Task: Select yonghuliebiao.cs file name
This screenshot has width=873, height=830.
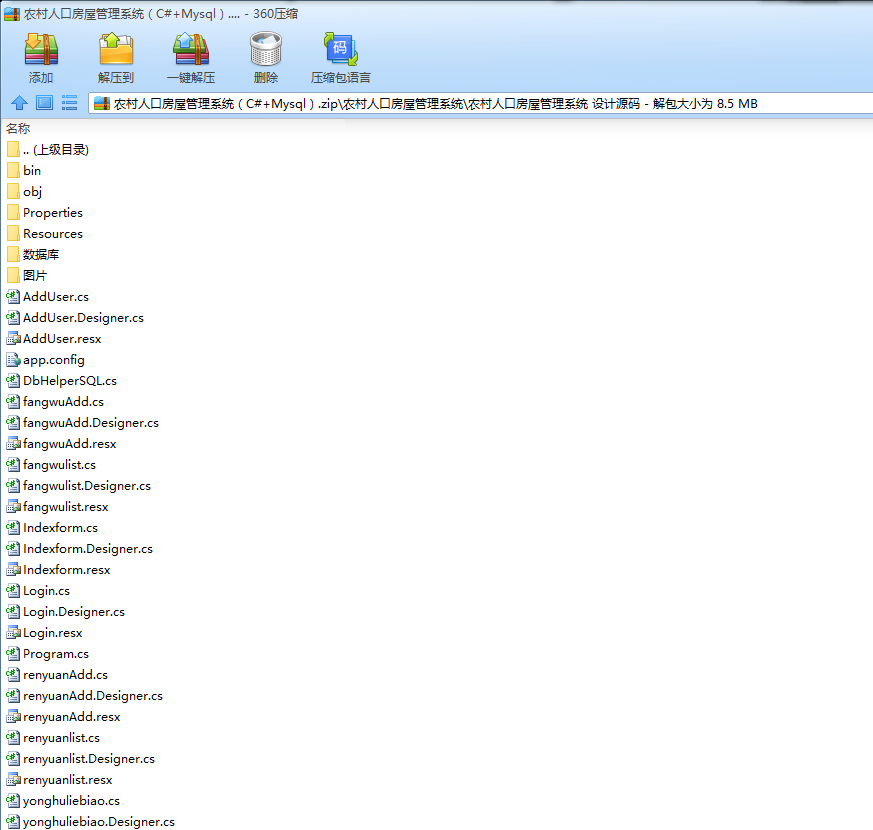Action: [x=71, y=801]
